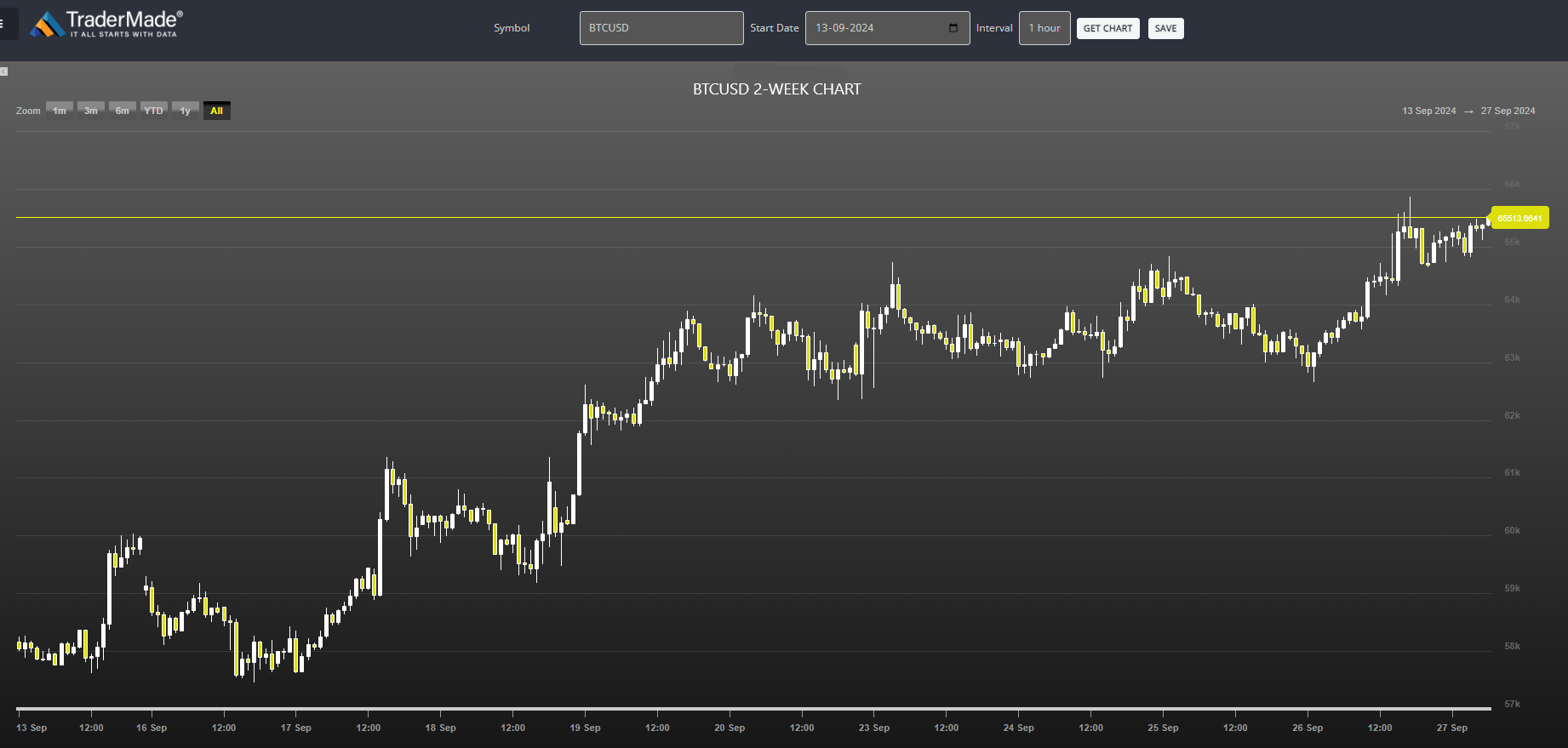
Task: Click the 27 Sep axis label
Action: [1452, 728]
